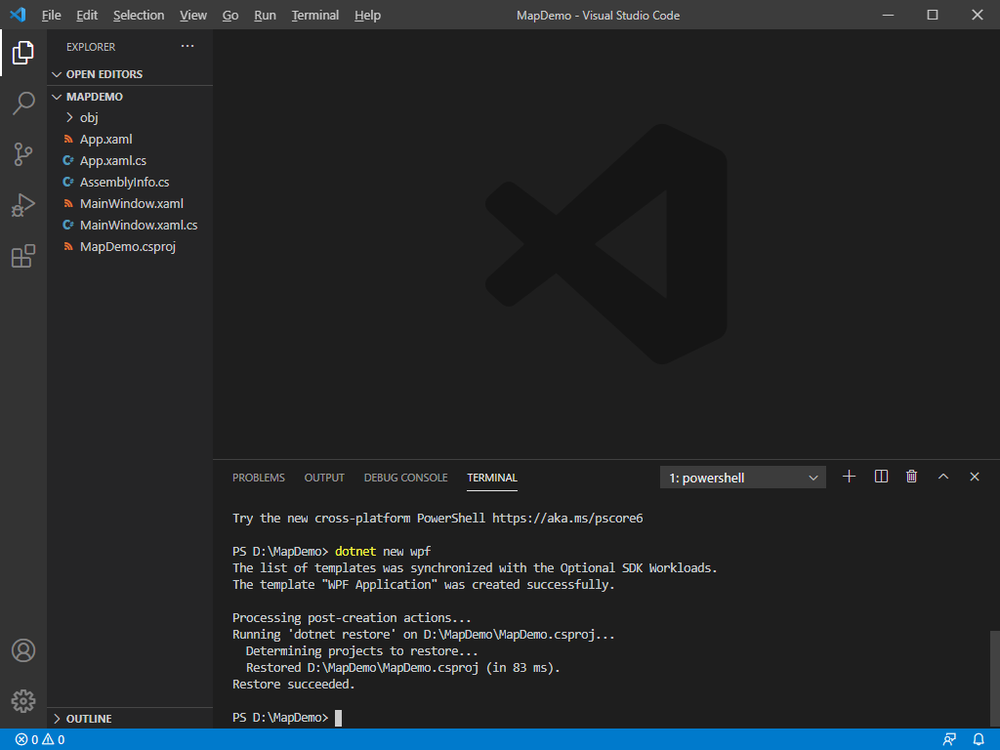1000x750 pixels.
Task: Switch to the Debug Console tab
Action: [406, 478]
